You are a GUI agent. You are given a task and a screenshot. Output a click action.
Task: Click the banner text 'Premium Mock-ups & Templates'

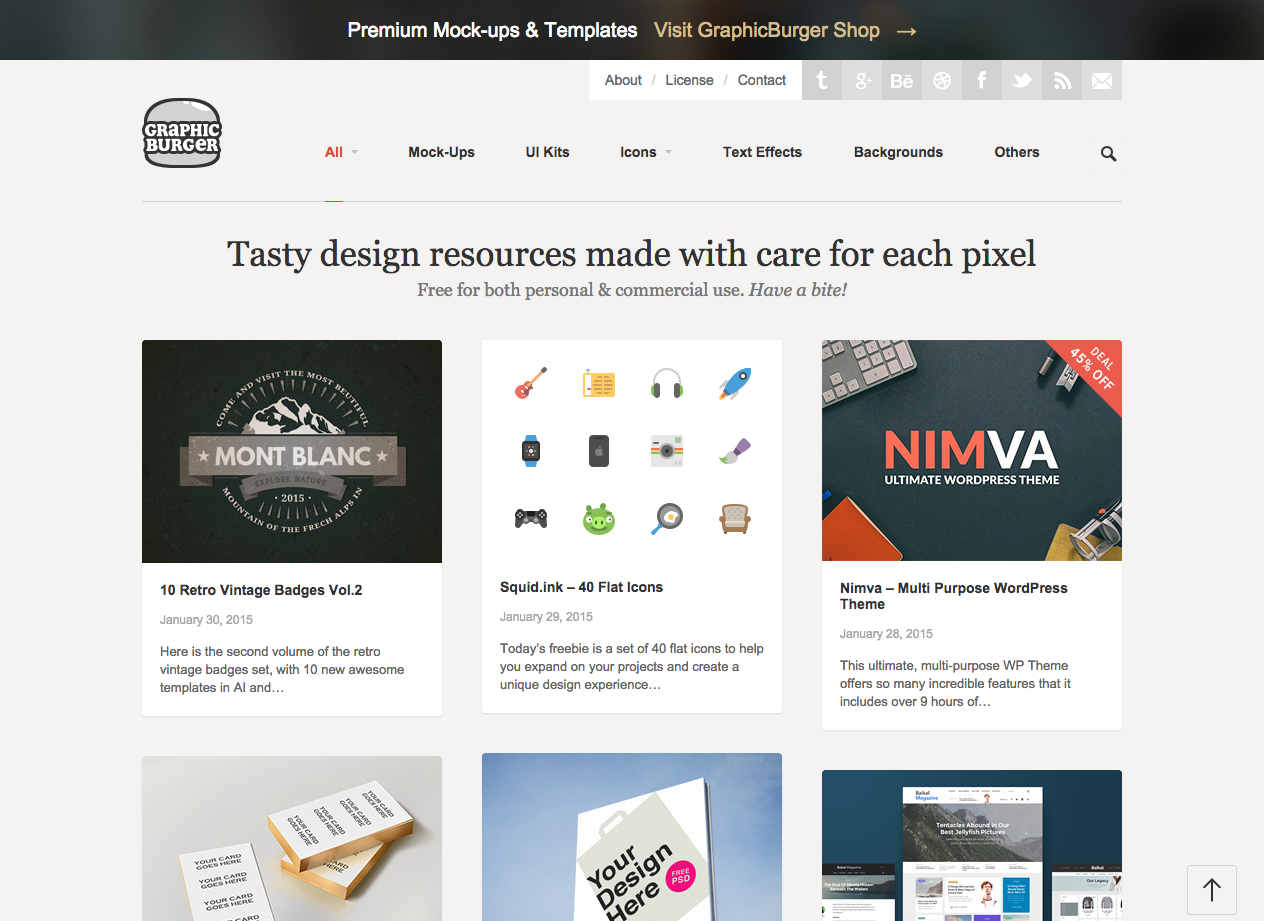coord(492,30)
